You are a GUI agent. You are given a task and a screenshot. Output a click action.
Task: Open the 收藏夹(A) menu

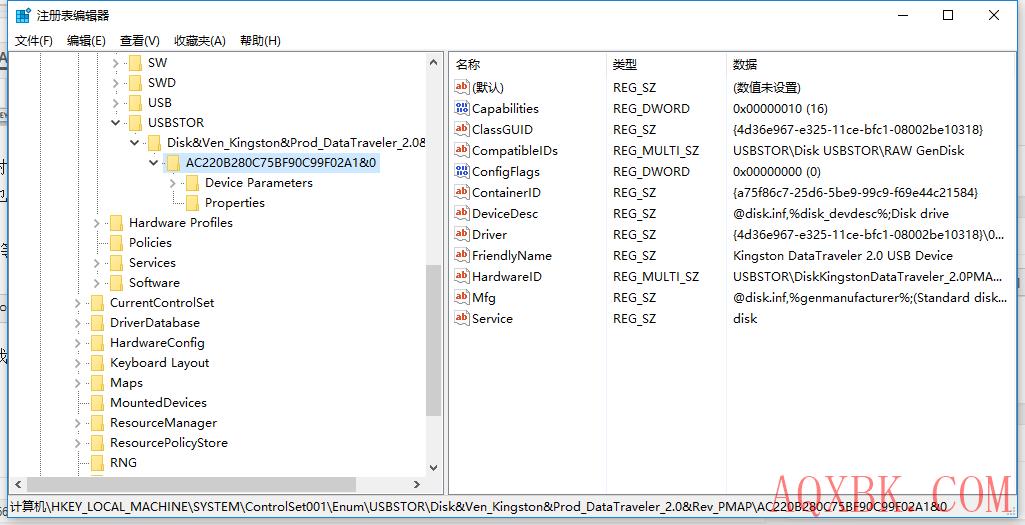click(200, 41)
